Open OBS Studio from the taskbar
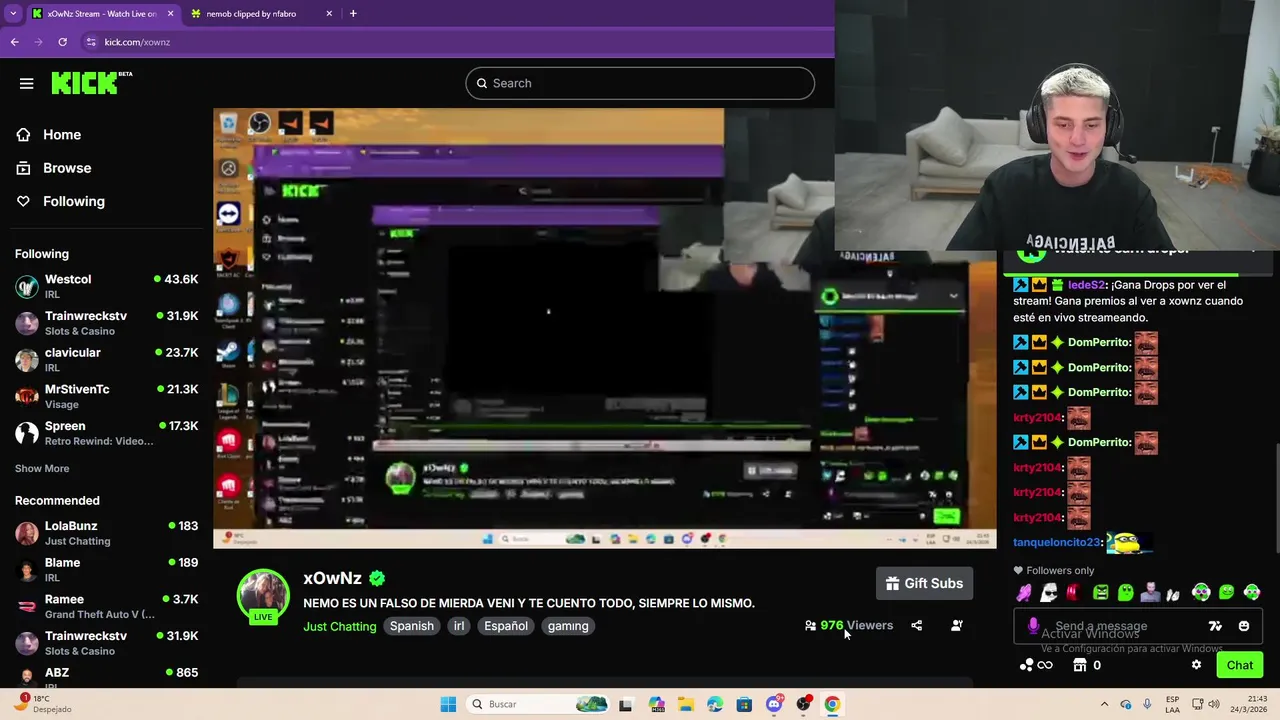The width and height of the screenshot is (1280, 720). point(803,704)
